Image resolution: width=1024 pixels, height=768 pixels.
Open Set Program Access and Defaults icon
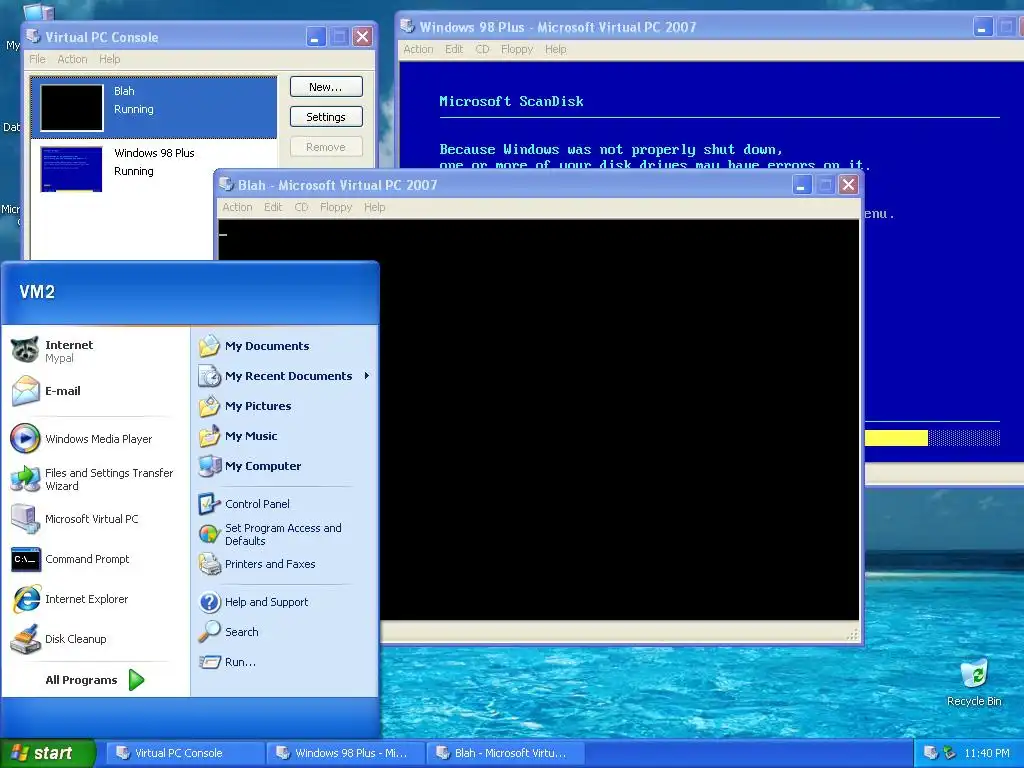pos(210,534)
